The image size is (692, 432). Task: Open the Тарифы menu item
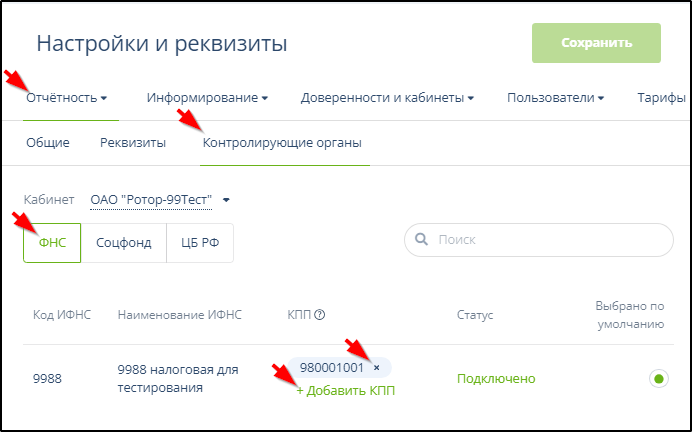click(660, 98)
